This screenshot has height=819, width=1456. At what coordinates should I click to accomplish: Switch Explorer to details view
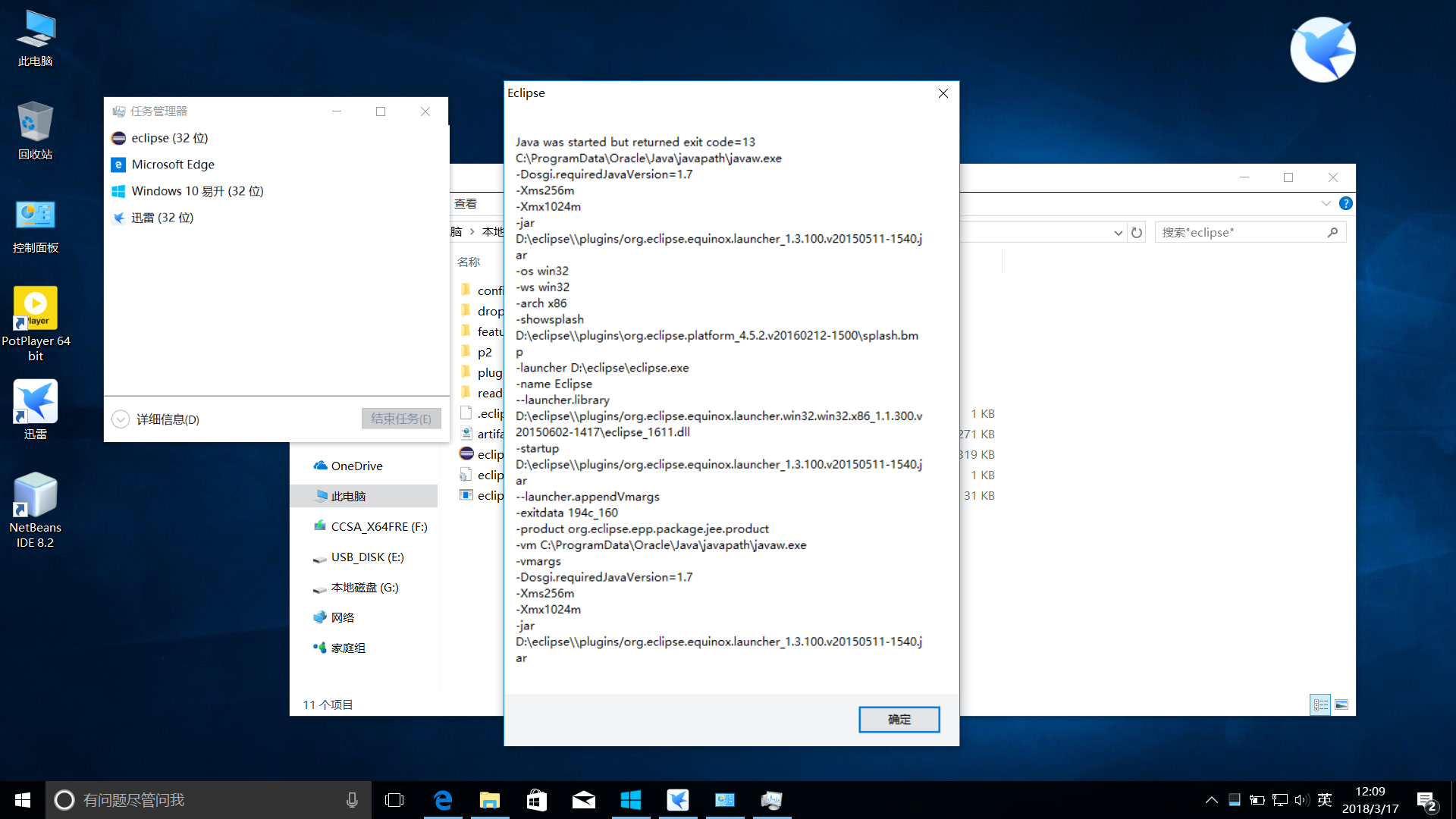tap(1320, 704)
